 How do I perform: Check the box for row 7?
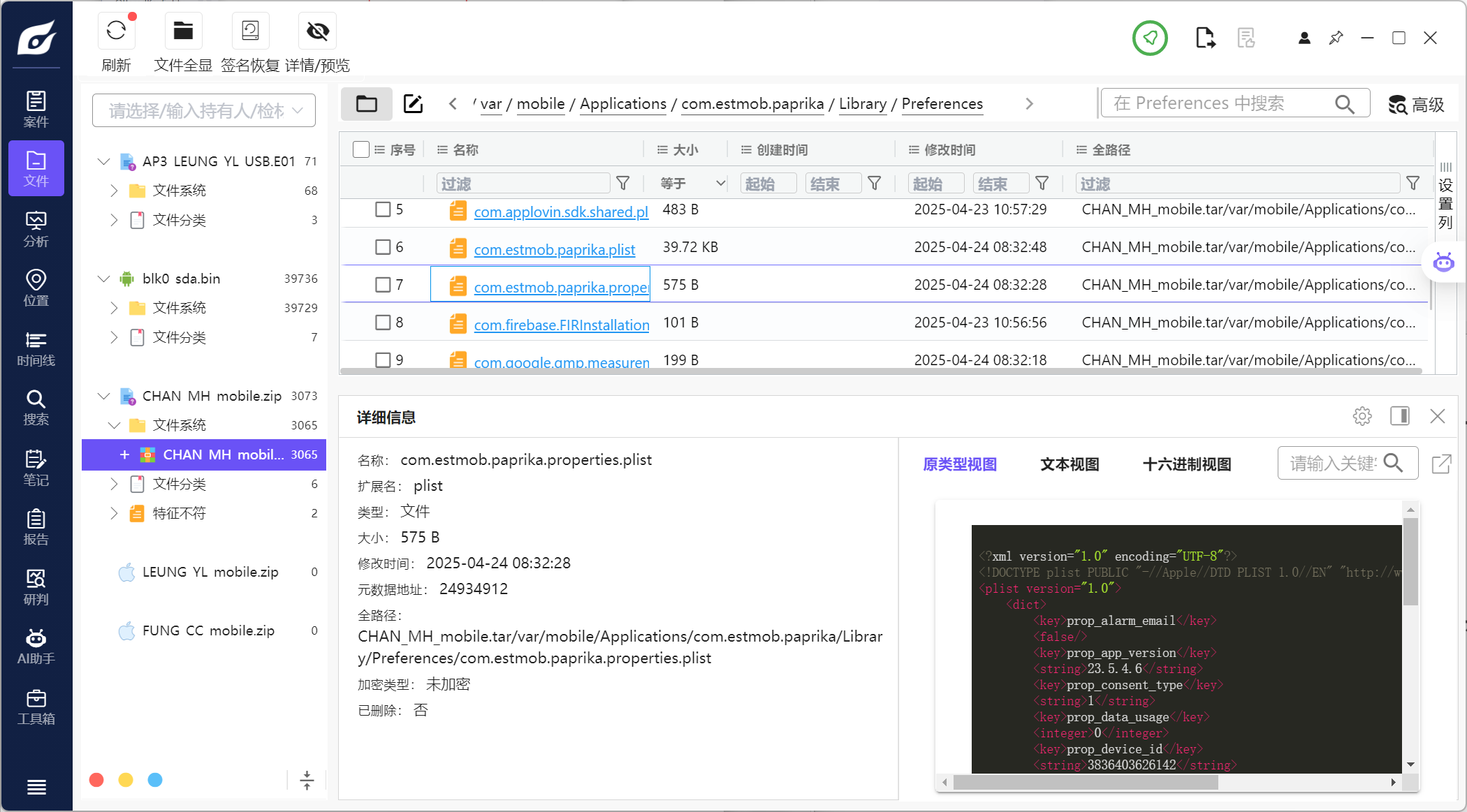pos(383,285)
